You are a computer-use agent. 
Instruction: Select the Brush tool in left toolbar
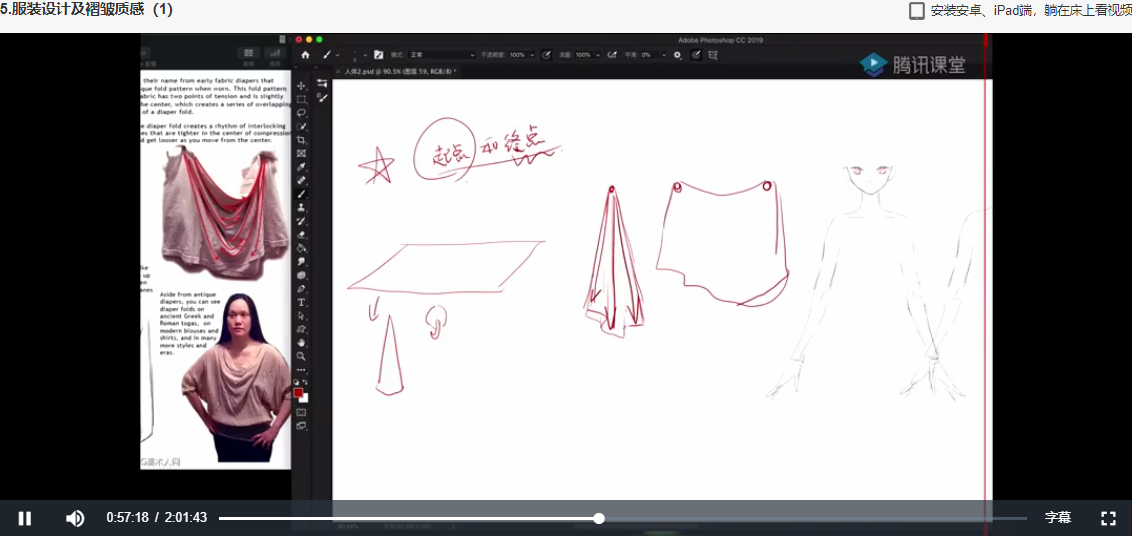coord(301,194)
